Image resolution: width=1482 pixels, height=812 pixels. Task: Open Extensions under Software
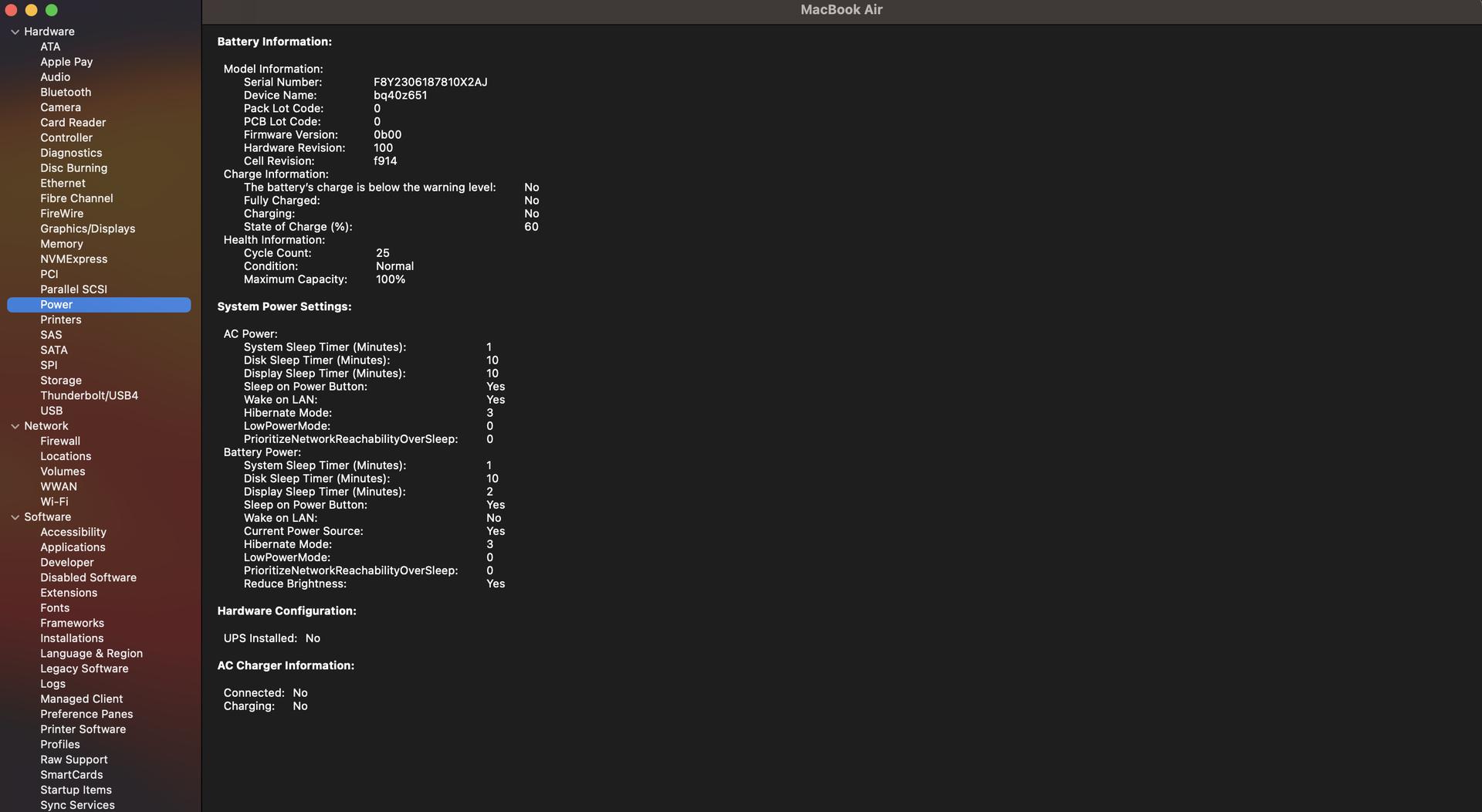pos(69,593)
